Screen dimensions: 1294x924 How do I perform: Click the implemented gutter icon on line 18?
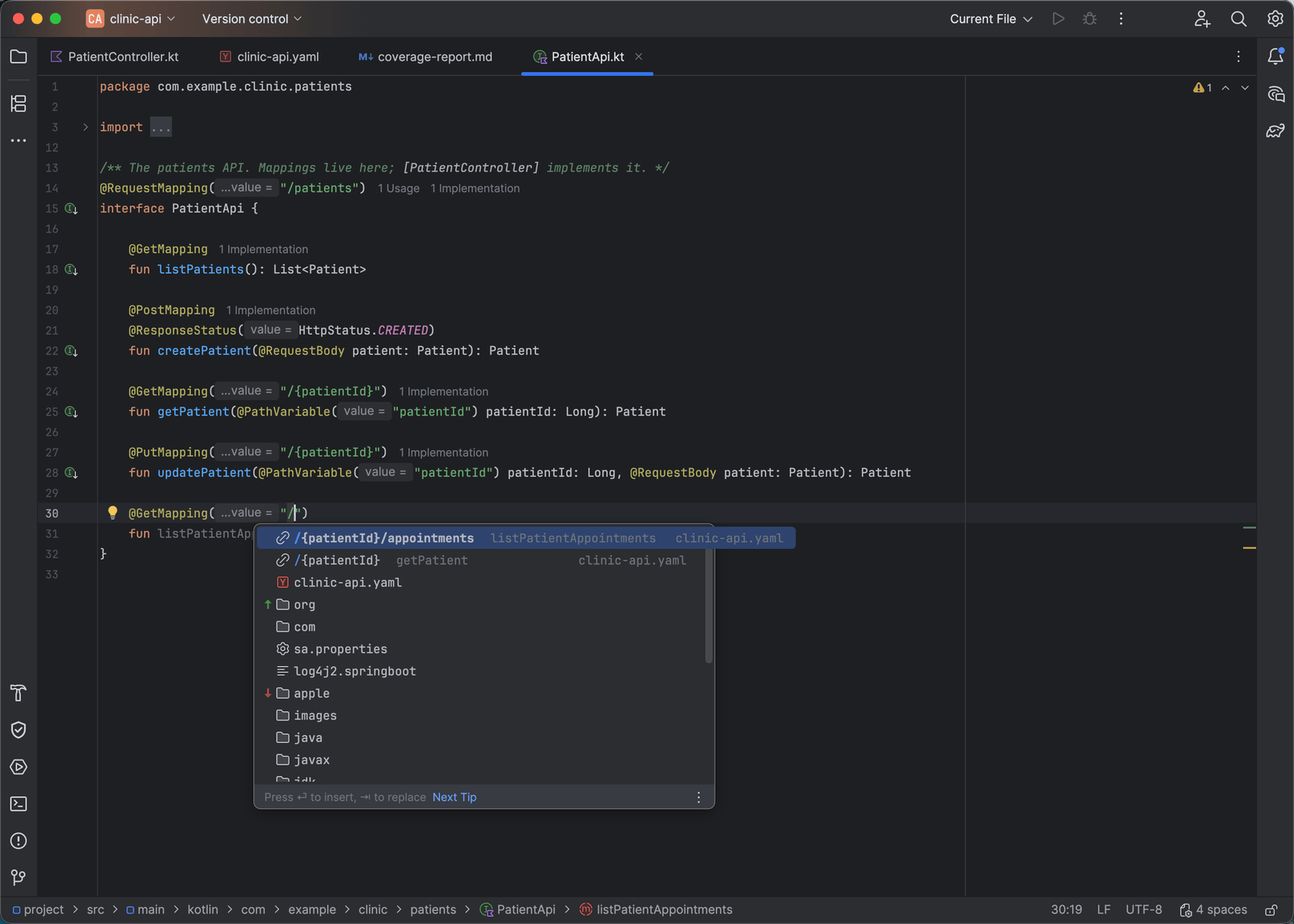pos(71,269)
